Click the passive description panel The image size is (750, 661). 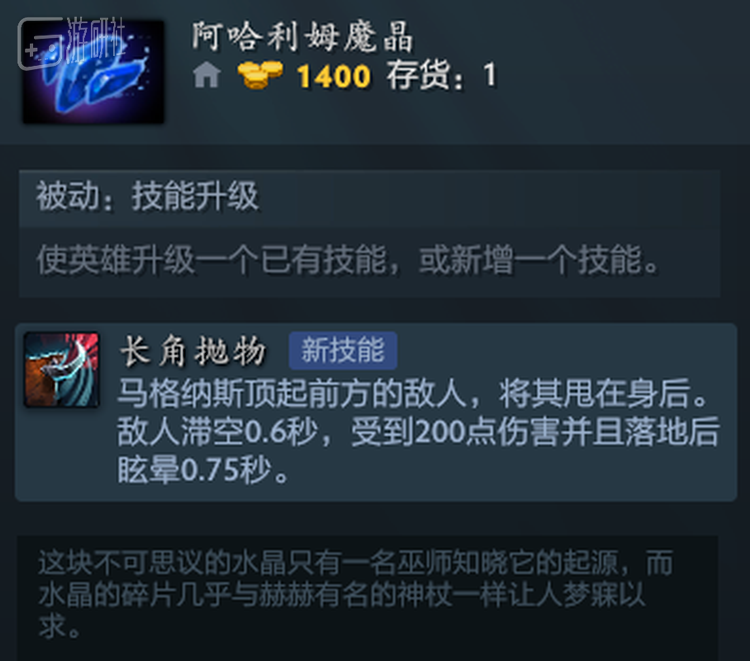pos(369,234)
